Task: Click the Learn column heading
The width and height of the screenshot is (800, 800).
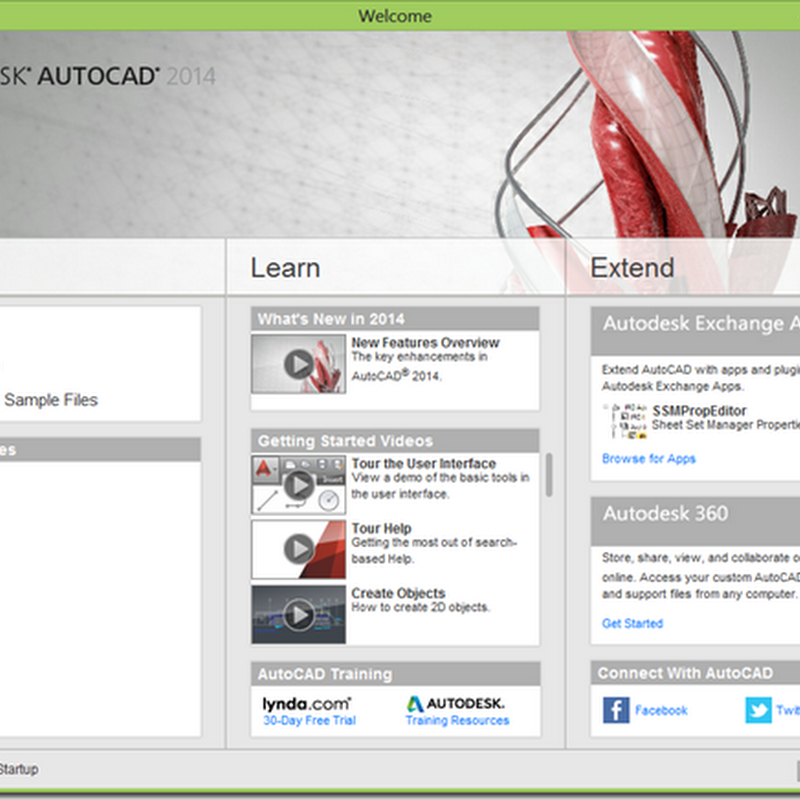Action: [285, 268]
